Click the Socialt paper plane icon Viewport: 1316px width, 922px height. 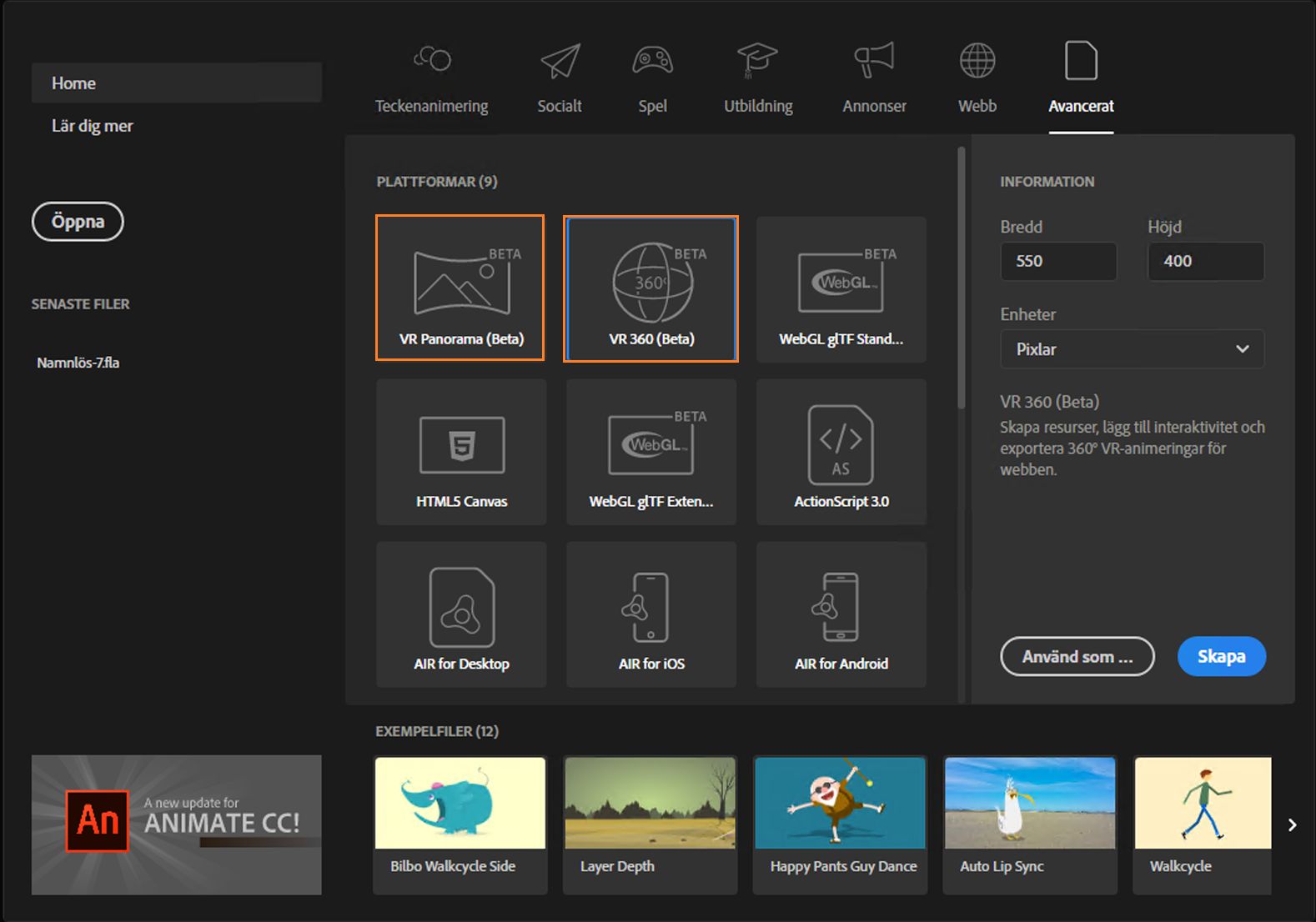(560, 61)
